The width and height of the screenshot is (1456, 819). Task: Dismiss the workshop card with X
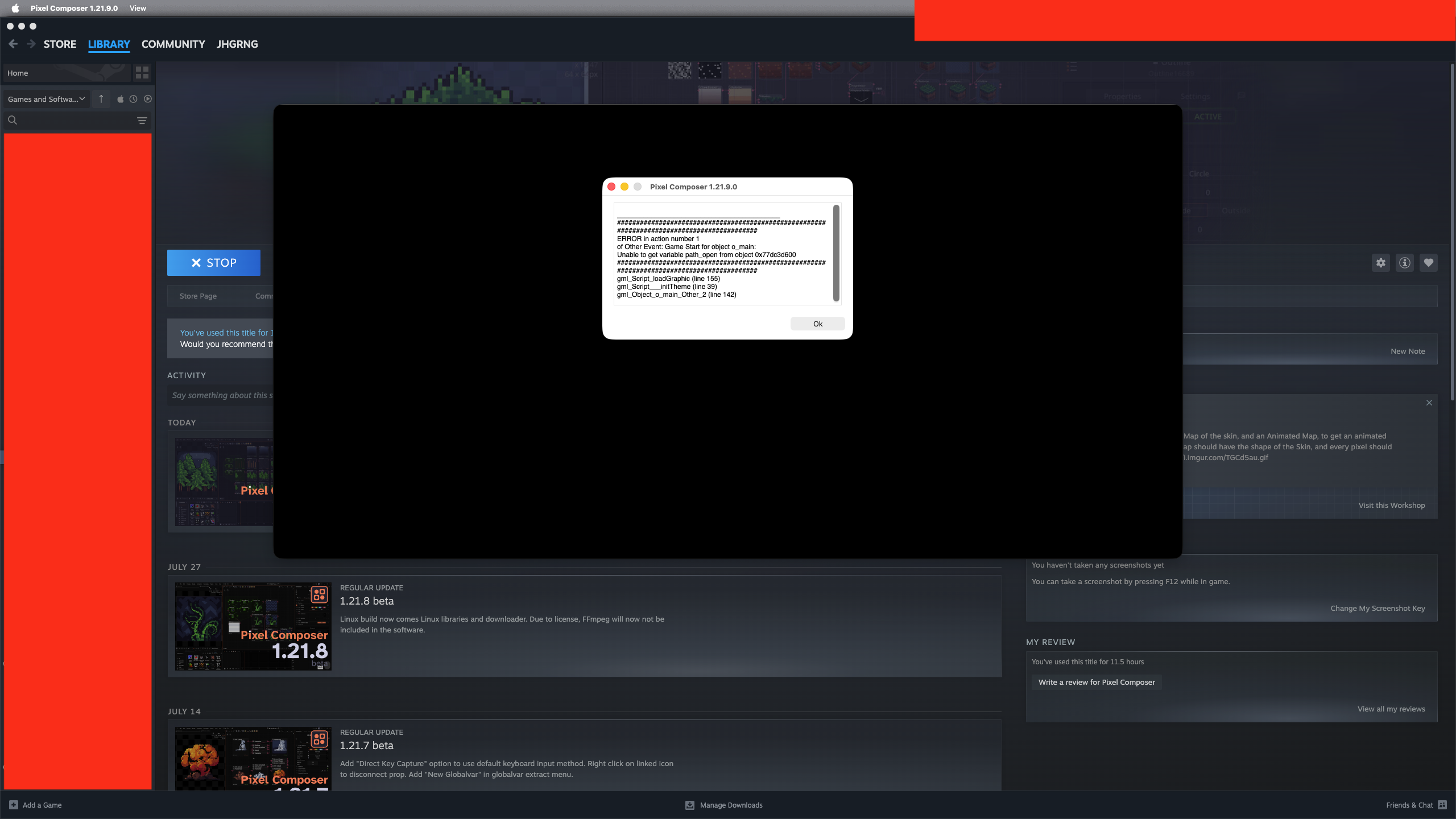pyautogui.click(x=1429, y=403)
